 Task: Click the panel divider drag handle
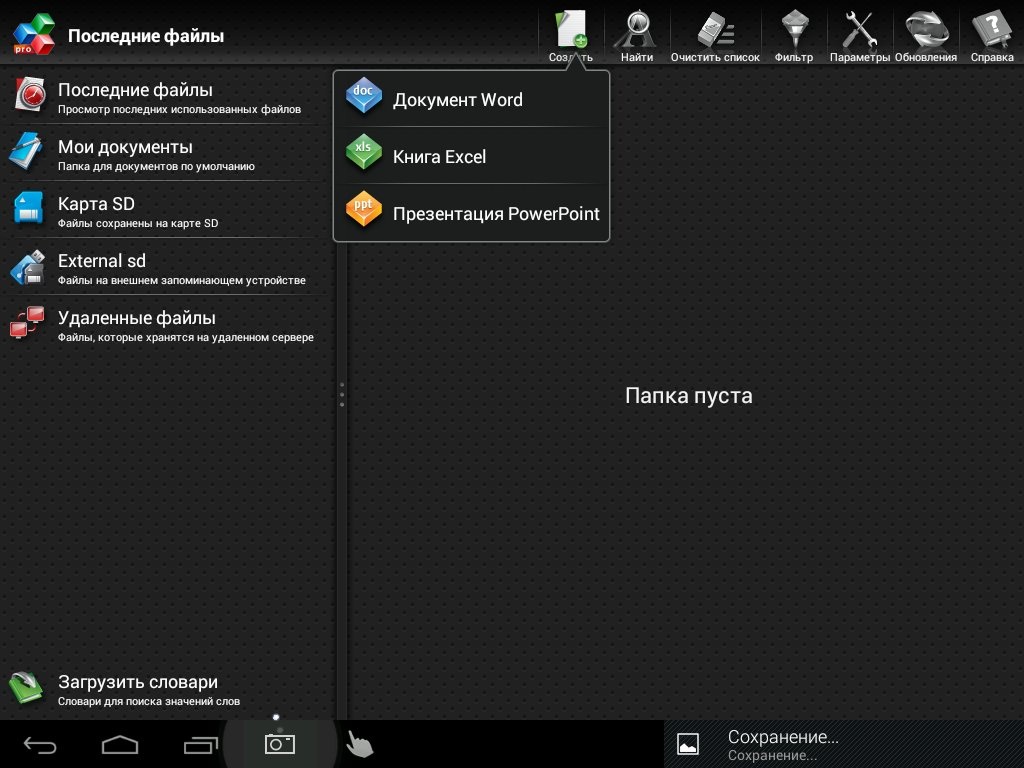342,394
